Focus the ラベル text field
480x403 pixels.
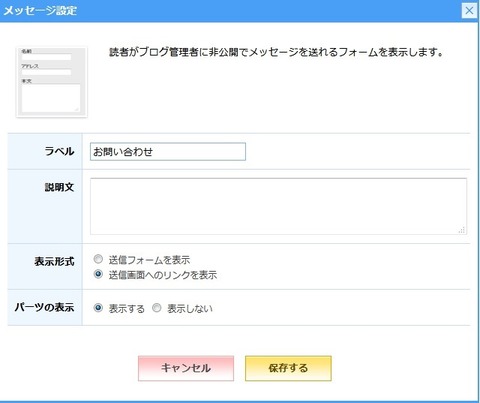[x=168, y=152]
